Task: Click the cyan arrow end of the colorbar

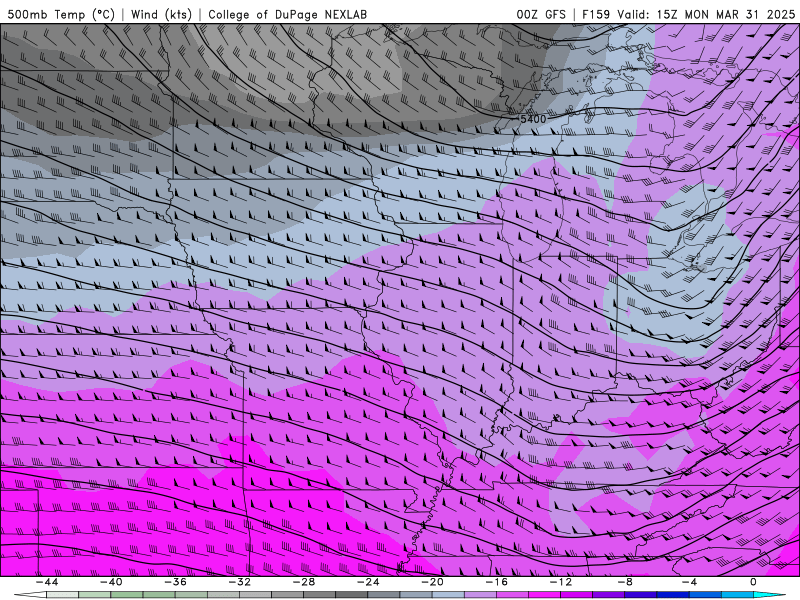Action: 769,595
